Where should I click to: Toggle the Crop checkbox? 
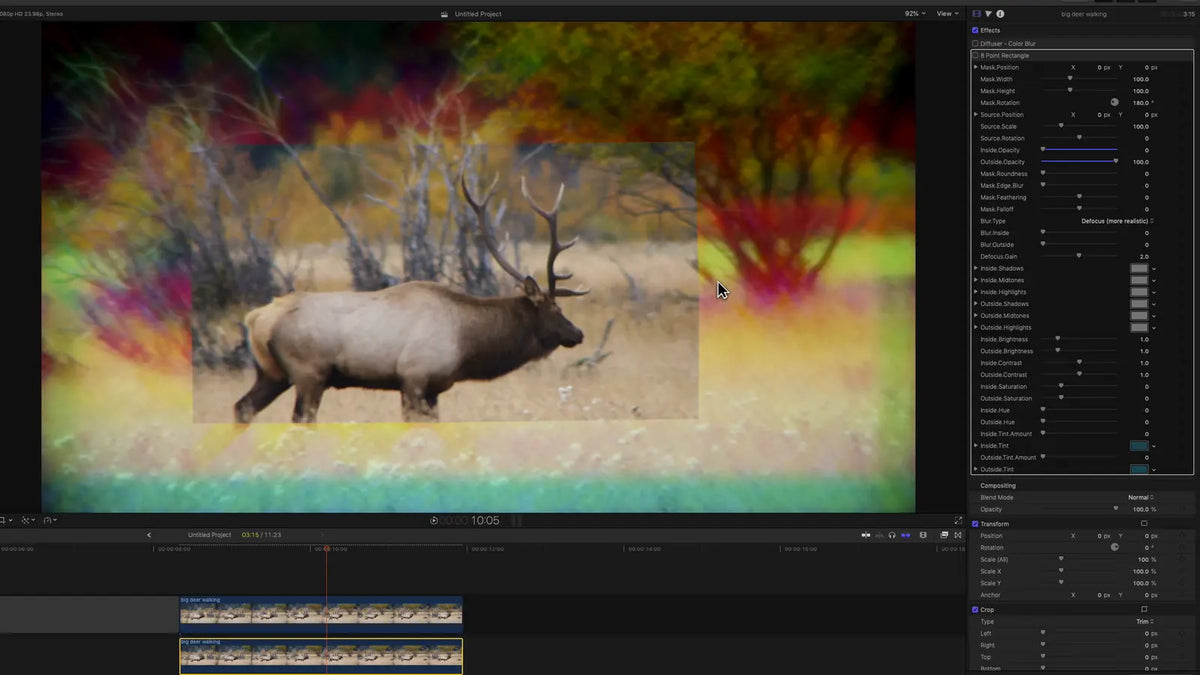[x=976, y=609]
